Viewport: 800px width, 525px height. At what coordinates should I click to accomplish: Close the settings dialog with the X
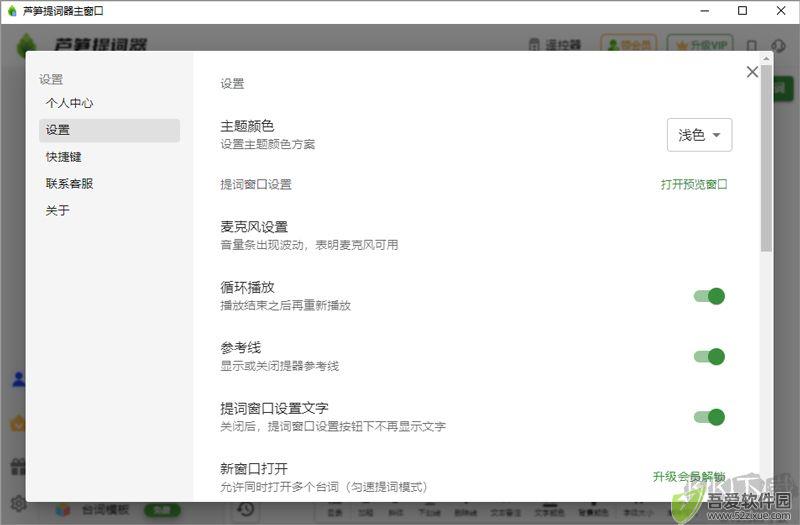click(752, 72)
